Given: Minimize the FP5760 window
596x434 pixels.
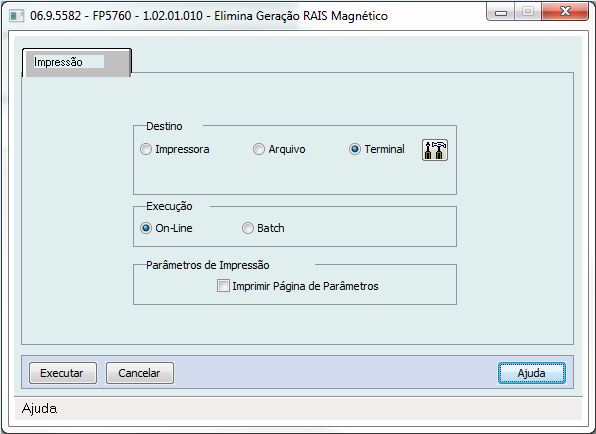Looking at the screenshot, I should click(501, 12).
